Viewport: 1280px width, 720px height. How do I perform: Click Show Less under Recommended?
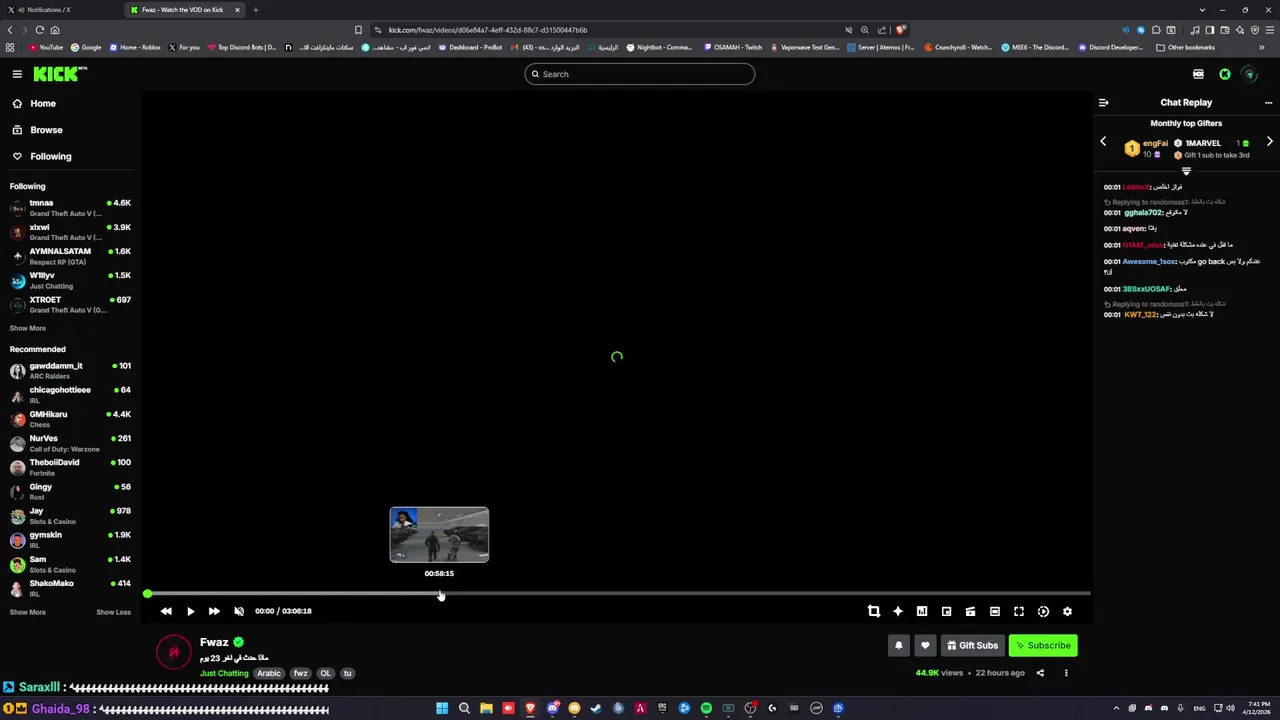point(113,612)
